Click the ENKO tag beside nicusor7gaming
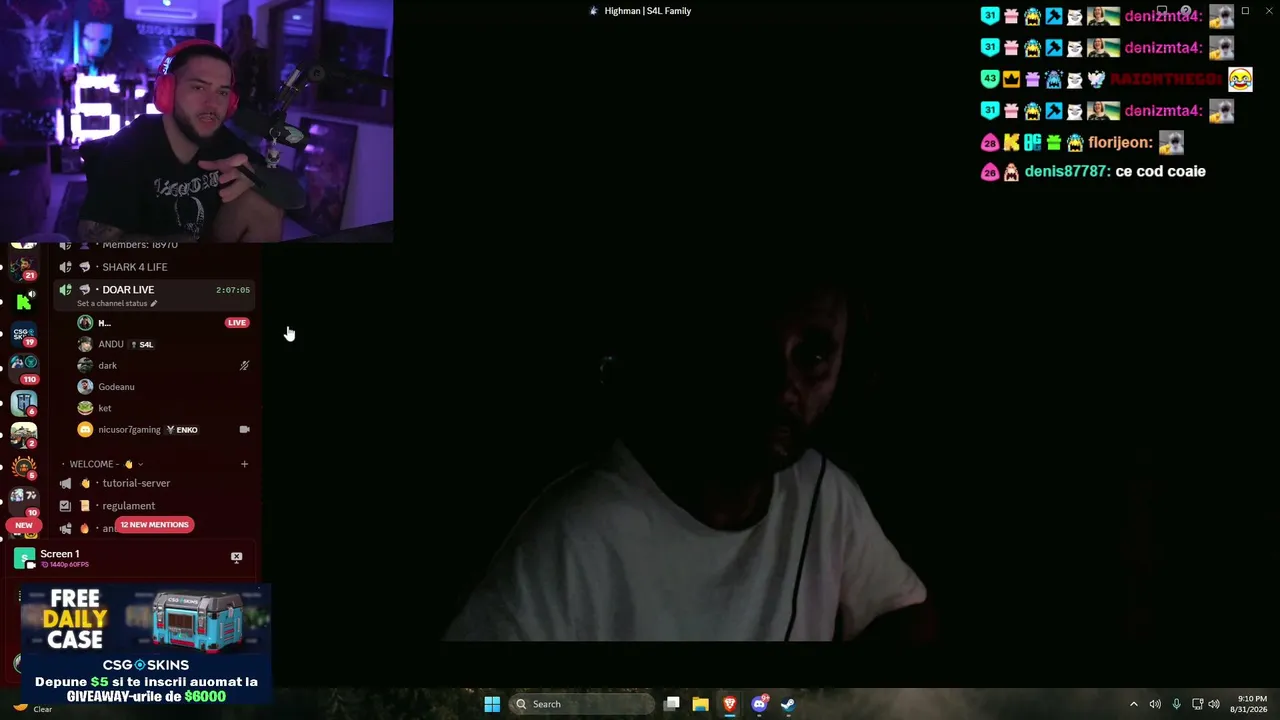Image resolution: width=1280 pixels, height=720 pixels. [182, 430]
